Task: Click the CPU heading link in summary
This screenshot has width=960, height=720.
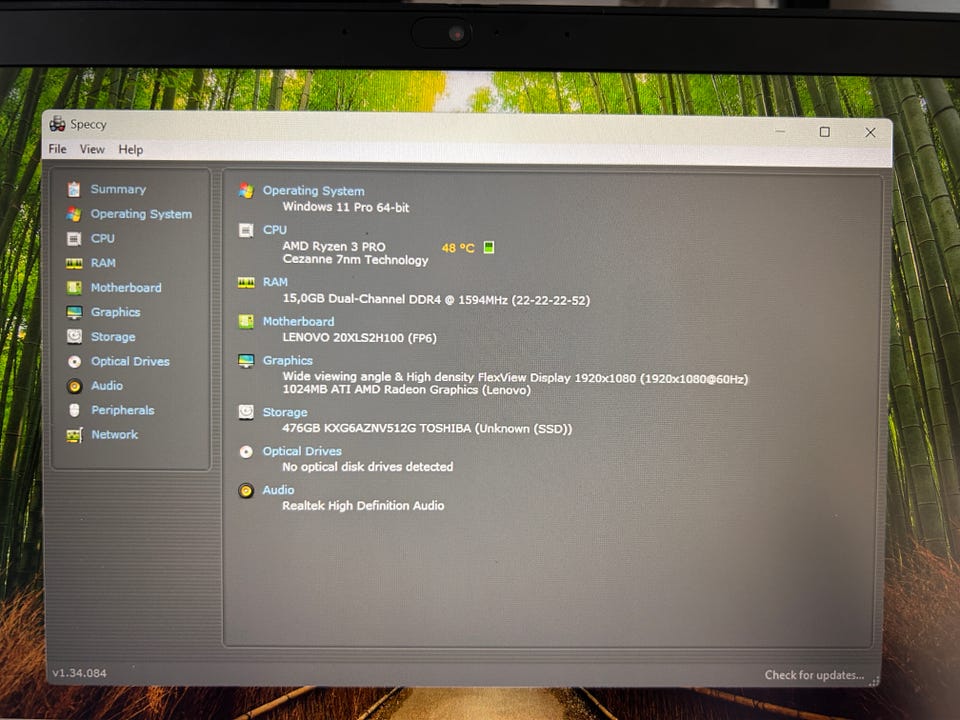Action: tap(275, 230)
